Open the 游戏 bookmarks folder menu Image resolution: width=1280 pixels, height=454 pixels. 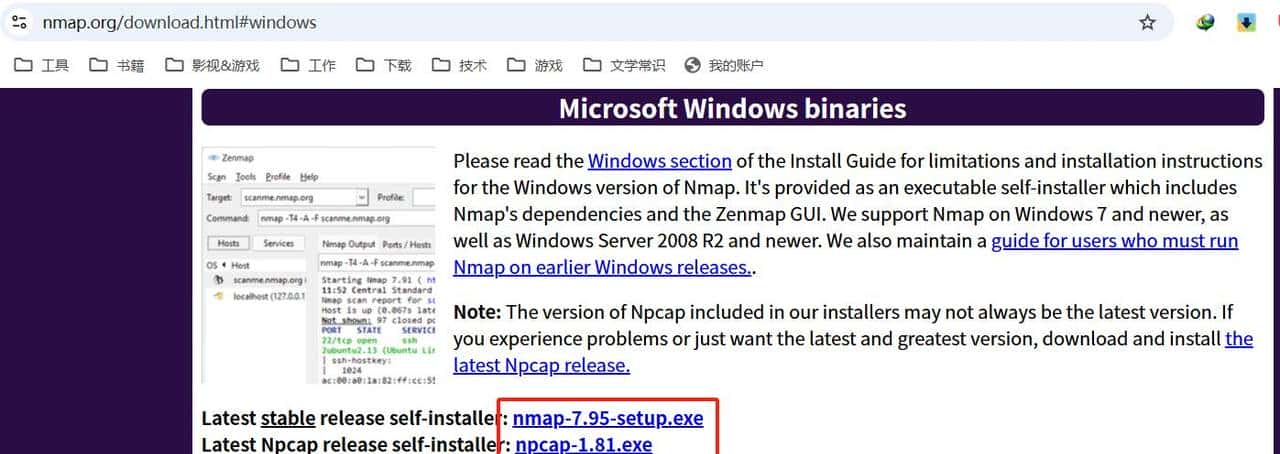(535, 65)
